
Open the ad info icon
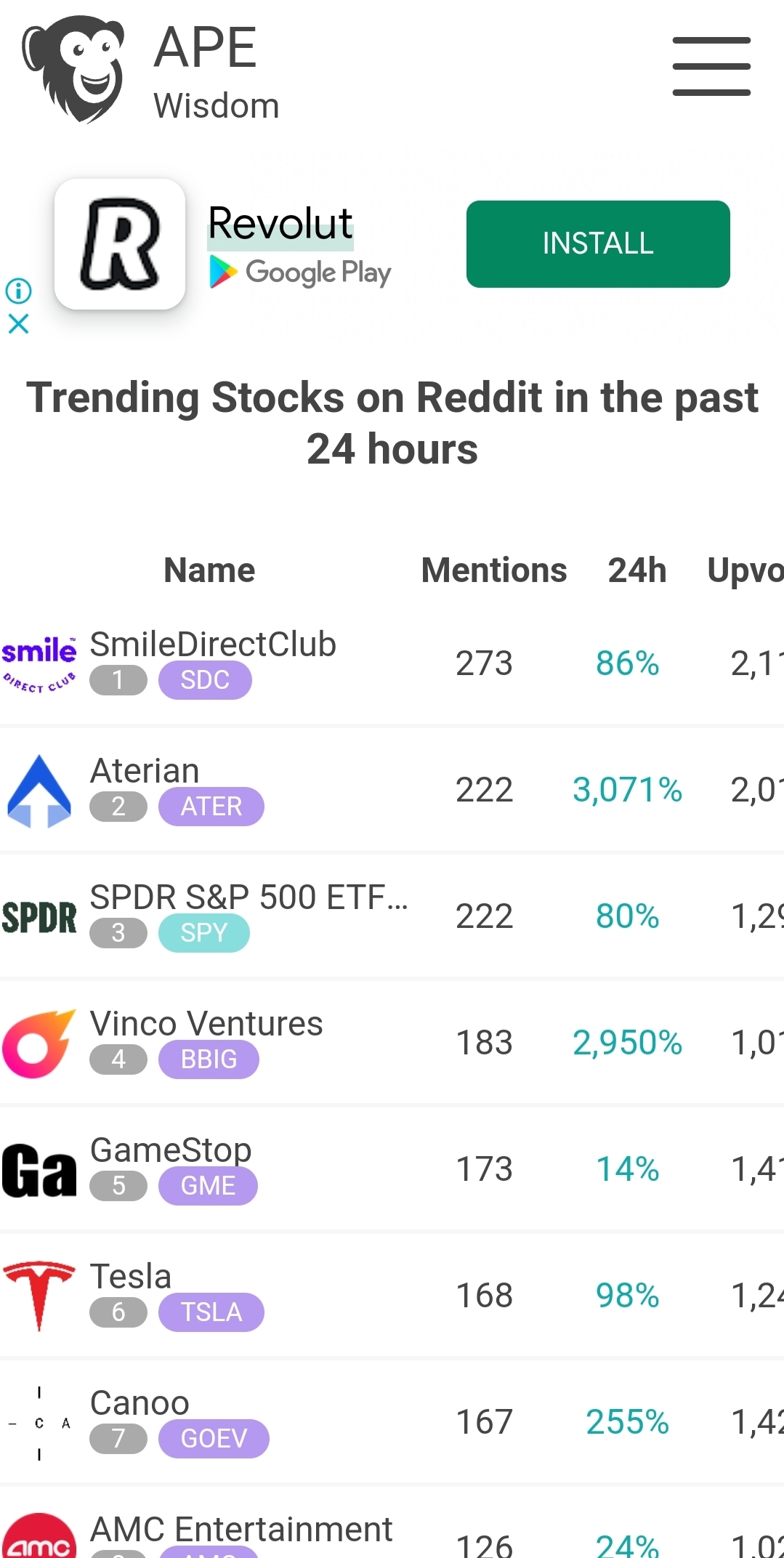tap(18, 291)
